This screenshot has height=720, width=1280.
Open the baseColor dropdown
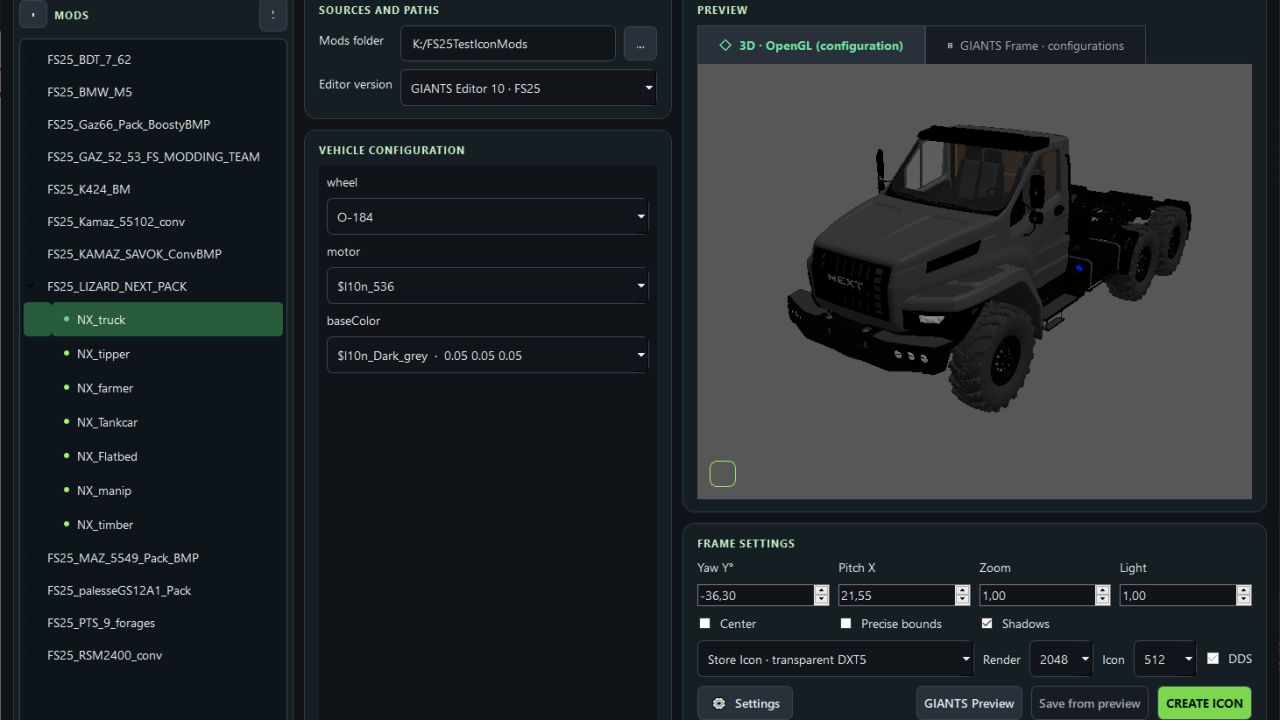487,355
